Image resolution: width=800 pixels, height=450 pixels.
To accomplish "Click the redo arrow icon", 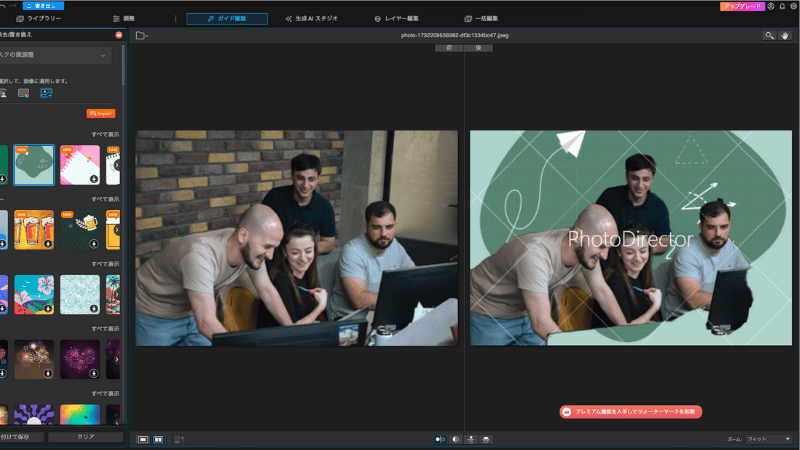I will [x=13, y=6].
